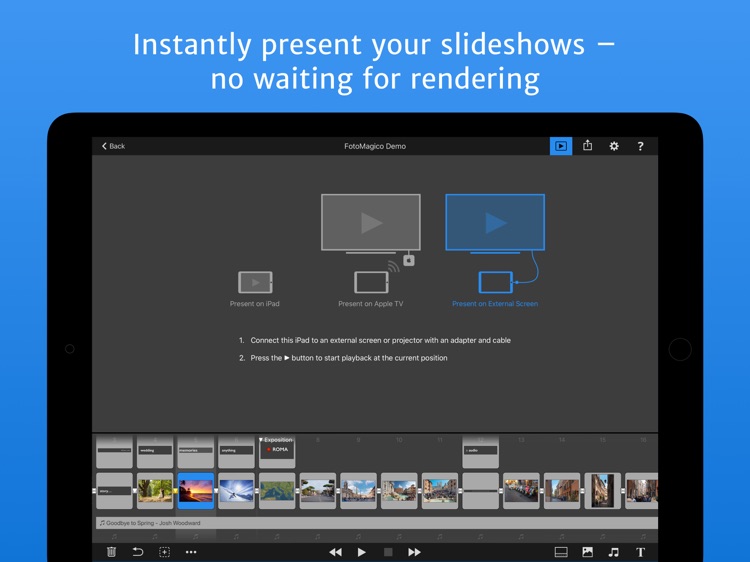Click the transition marker after the sunset slide
This screenshot has width=750, height=562.
coord(216,491)
